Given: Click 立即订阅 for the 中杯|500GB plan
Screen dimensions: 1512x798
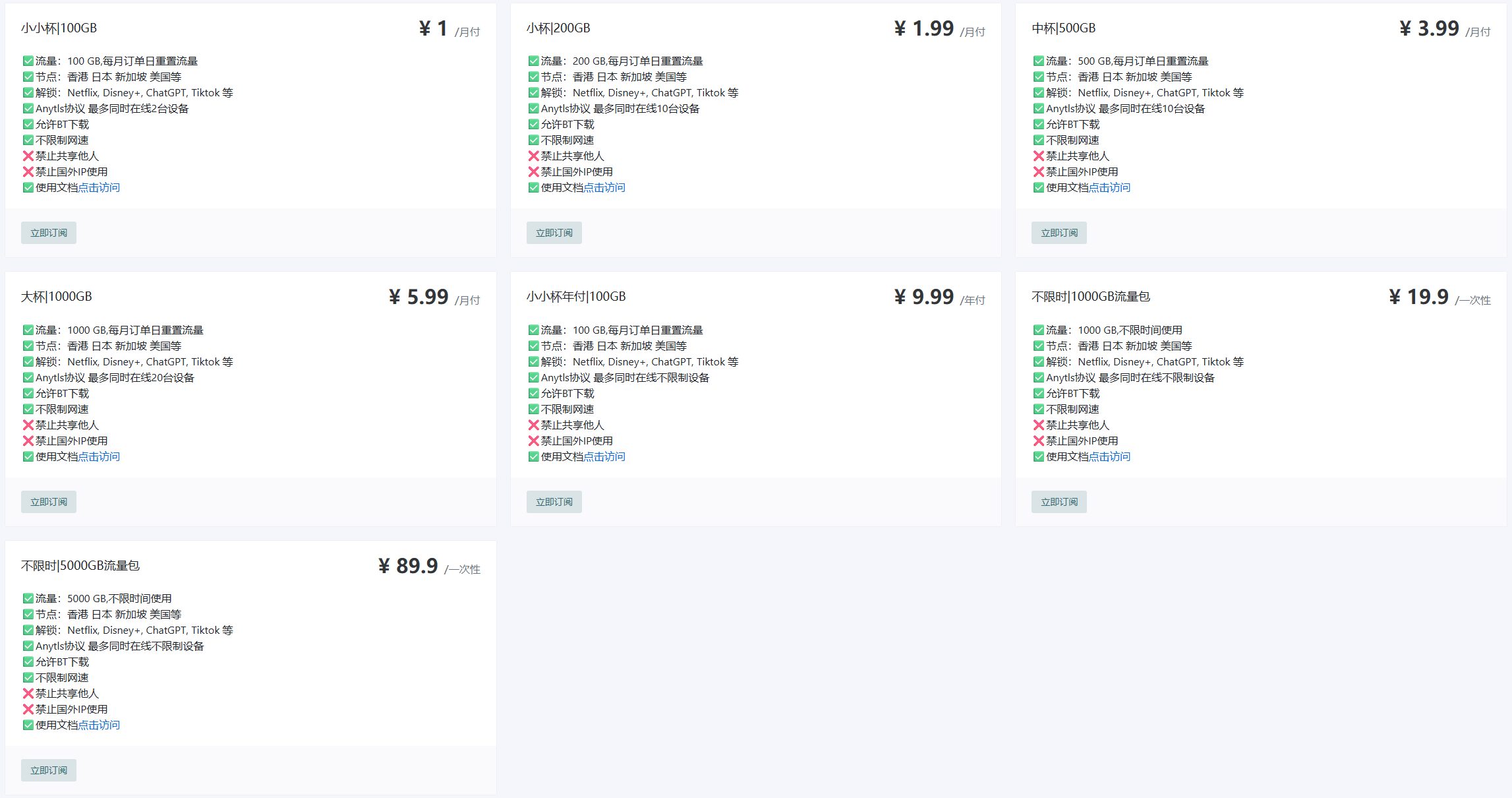Looking at the screenshot, I should point(1059,233).
